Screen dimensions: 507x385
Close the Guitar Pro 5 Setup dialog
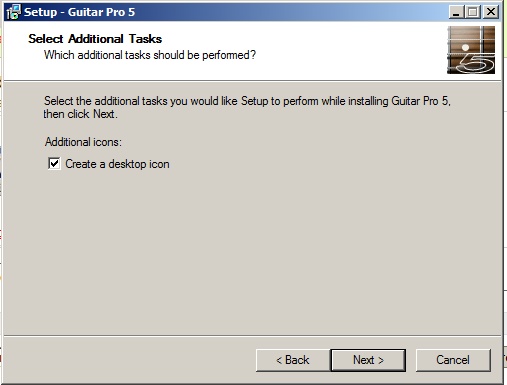pos(491,12)
